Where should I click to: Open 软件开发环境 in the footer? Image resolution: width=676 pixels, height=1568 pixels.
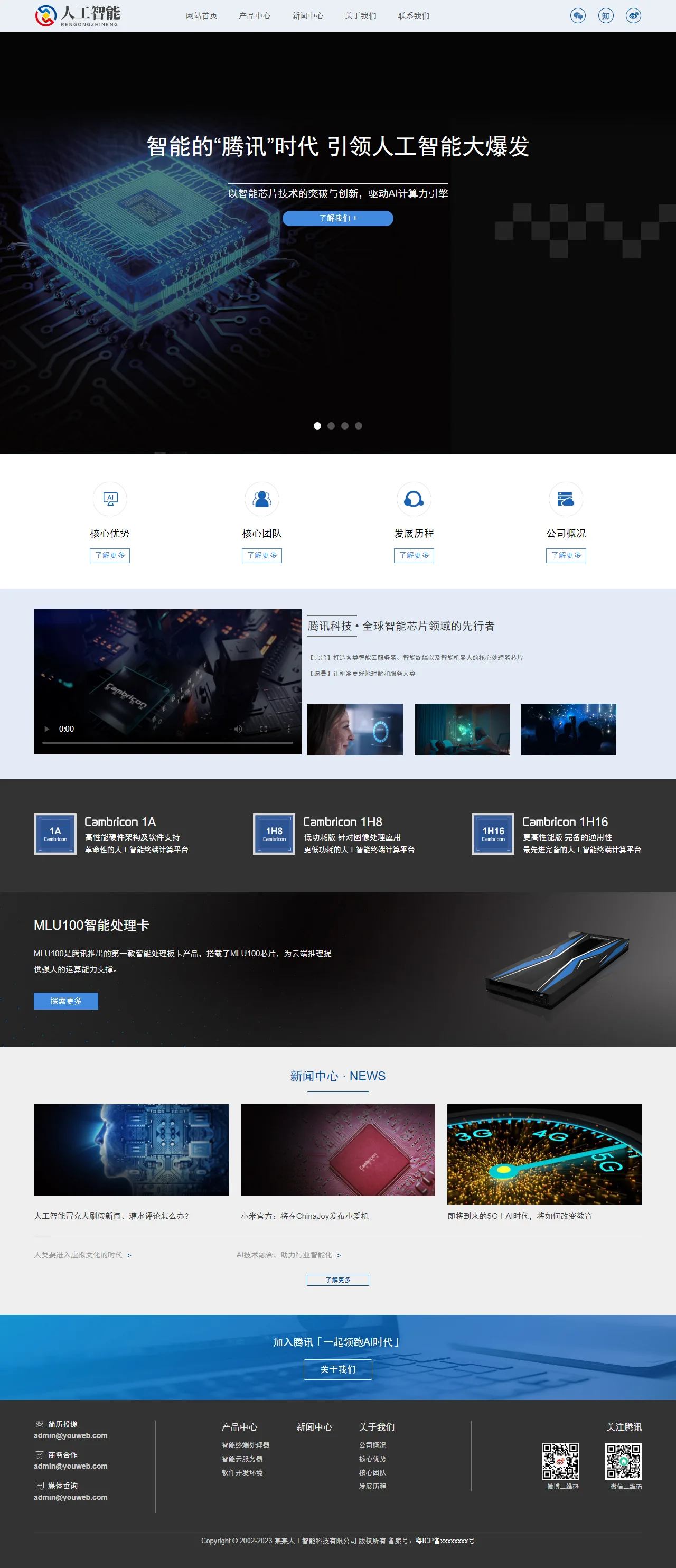click(x=242, y=1472)
